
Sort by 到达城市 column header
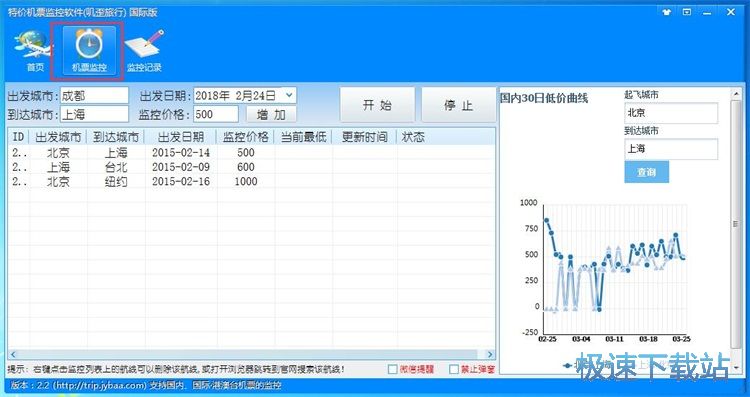tap(116, 137)
